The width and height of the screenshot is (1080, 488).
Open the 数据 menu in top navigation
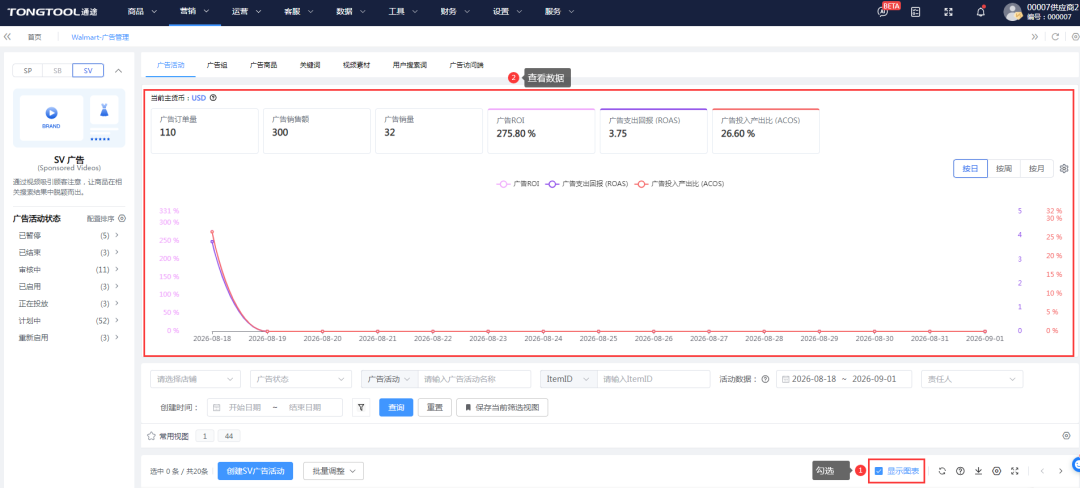pos(350,12)
